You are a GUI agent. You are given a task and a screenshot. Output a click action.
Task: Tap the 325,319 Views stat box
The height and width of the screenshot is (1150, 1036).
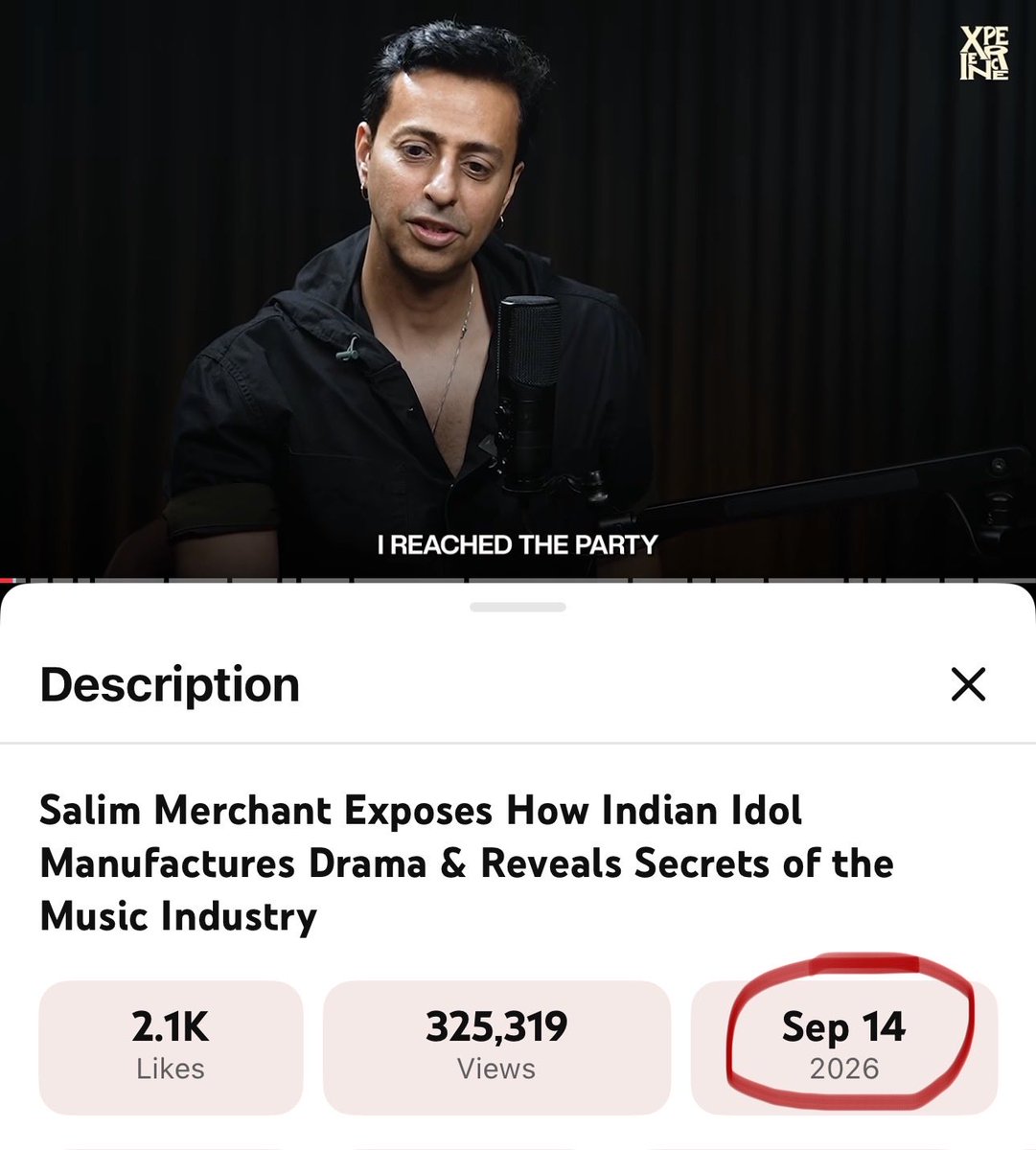tap(496, 1046)
